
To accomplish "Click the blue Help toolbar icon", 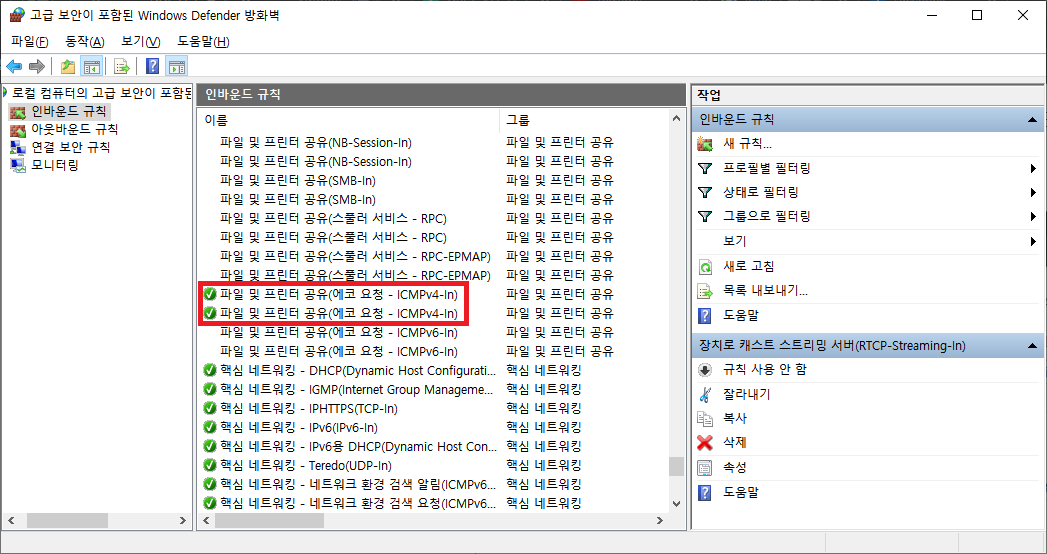I will [152, 66].
